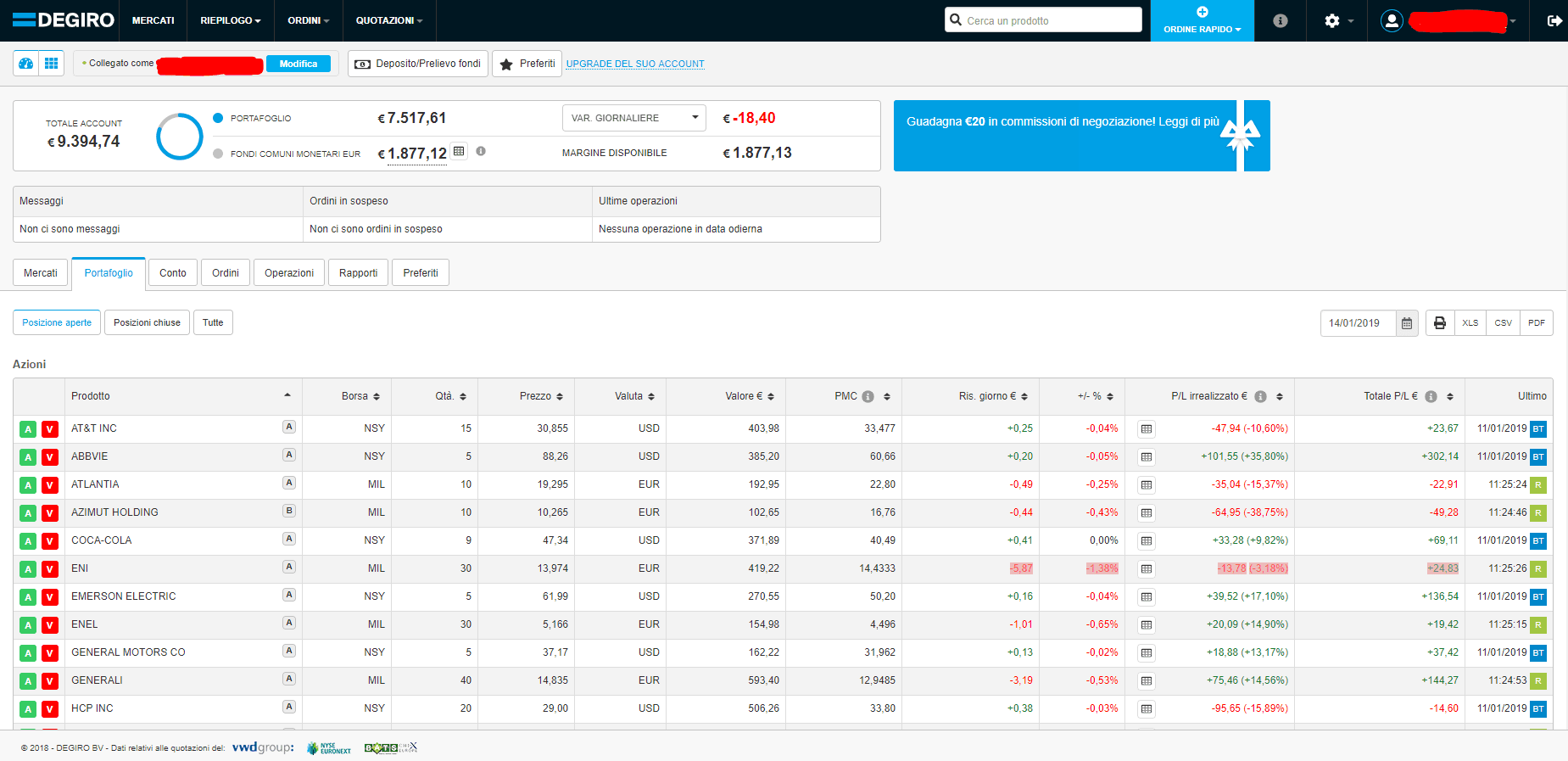Sell AT&T INC with red V icon
1568x761 pixels.
pyautogui.click(x=50, y=429)
